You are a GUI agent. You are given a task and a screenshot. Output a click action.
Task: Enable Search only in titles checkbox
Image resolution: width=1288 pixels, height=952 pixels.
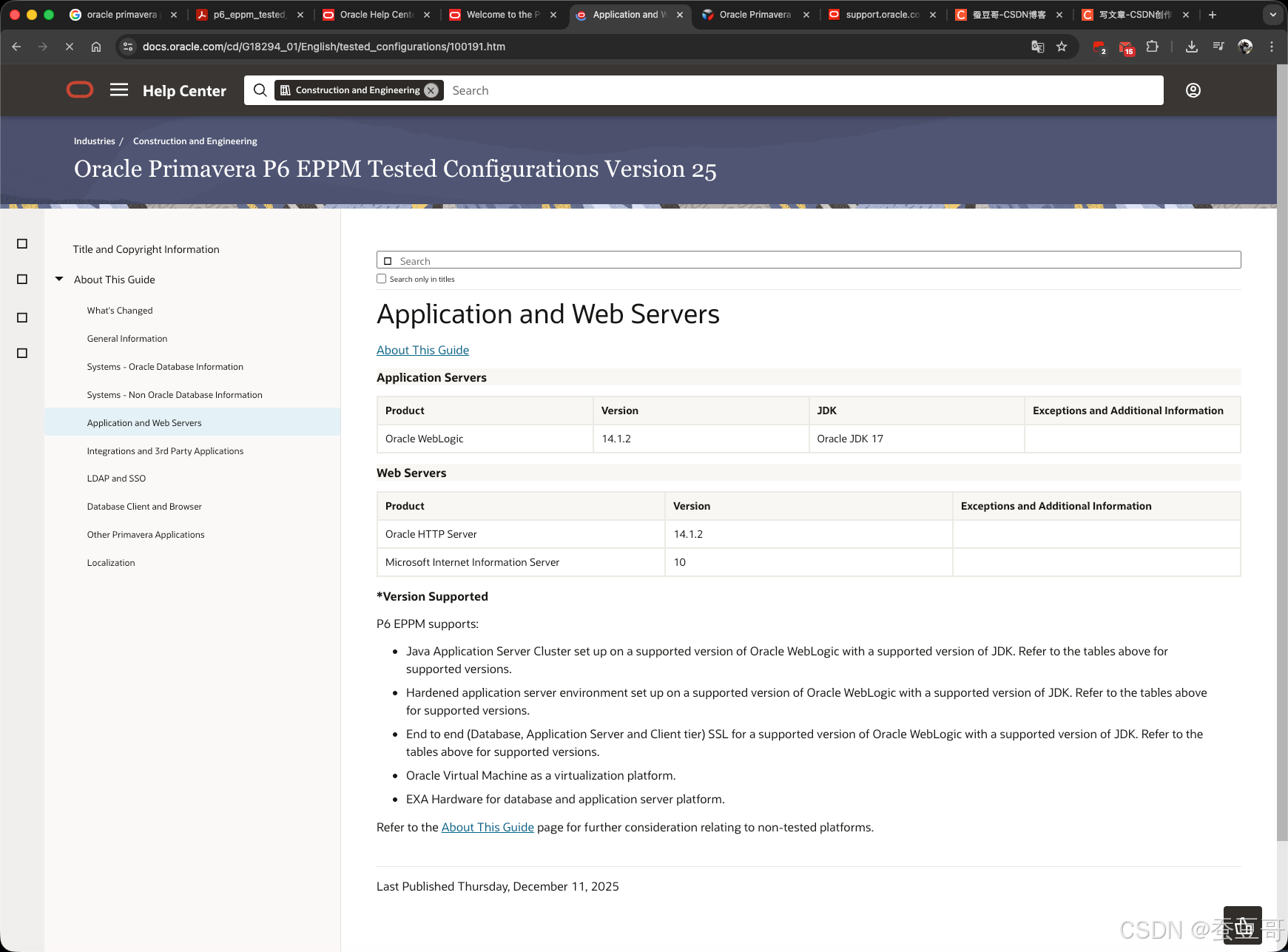(382, 279)
